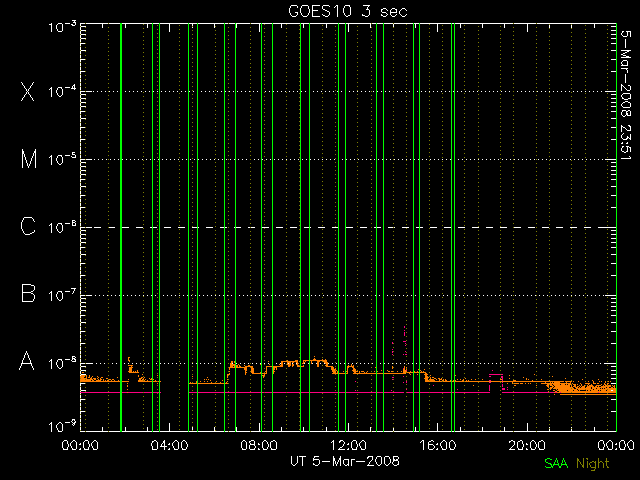Click the orange flux peak near 10:30
Viewport: 640px width, 480px height.
(315, 361)
